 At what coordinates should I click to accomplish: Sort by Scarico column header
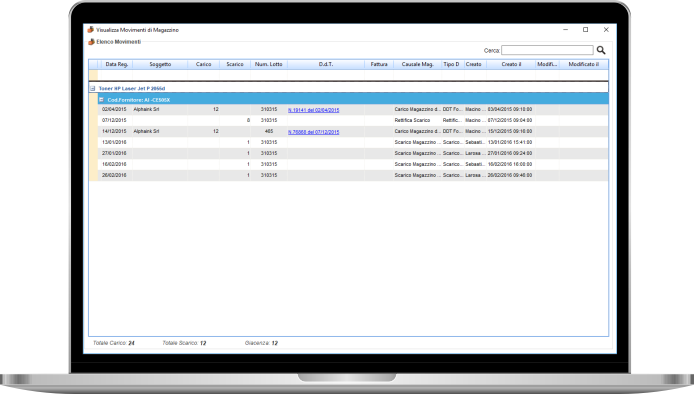click(235, 64)
